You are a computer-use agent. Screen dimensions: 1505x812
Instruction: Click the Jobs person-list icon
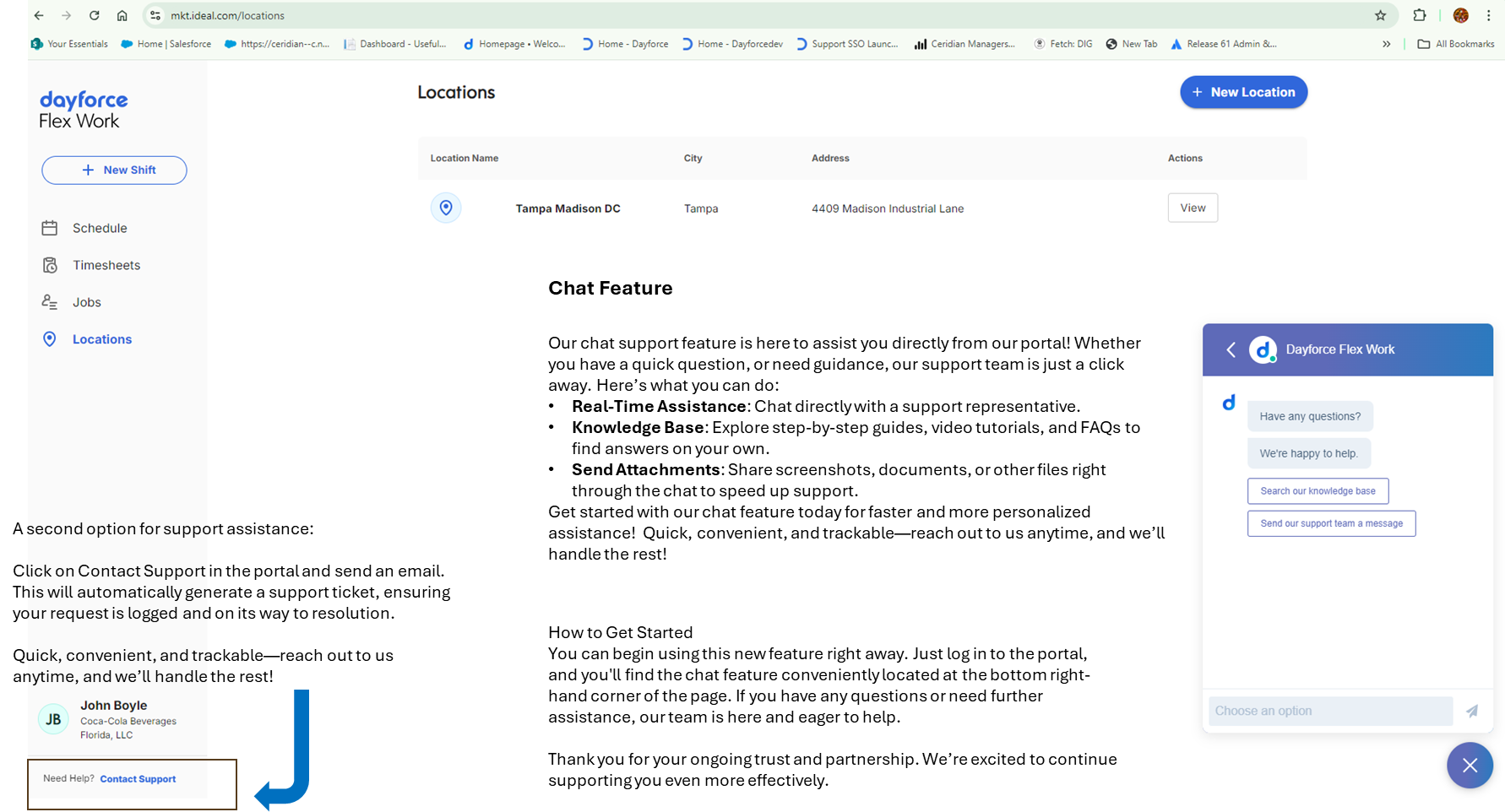tap(50, 302)
